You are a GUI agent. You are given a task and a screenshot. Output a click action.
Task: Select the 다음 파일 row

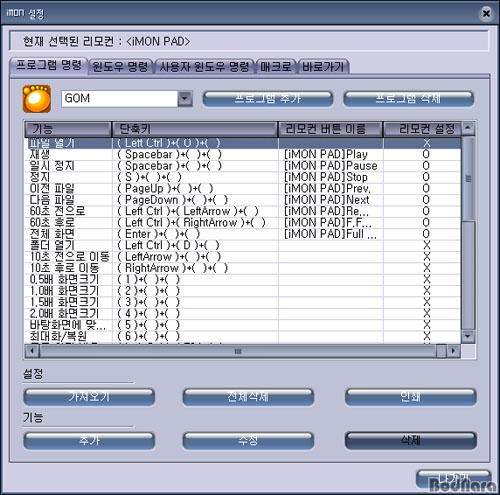coord(243,200)
